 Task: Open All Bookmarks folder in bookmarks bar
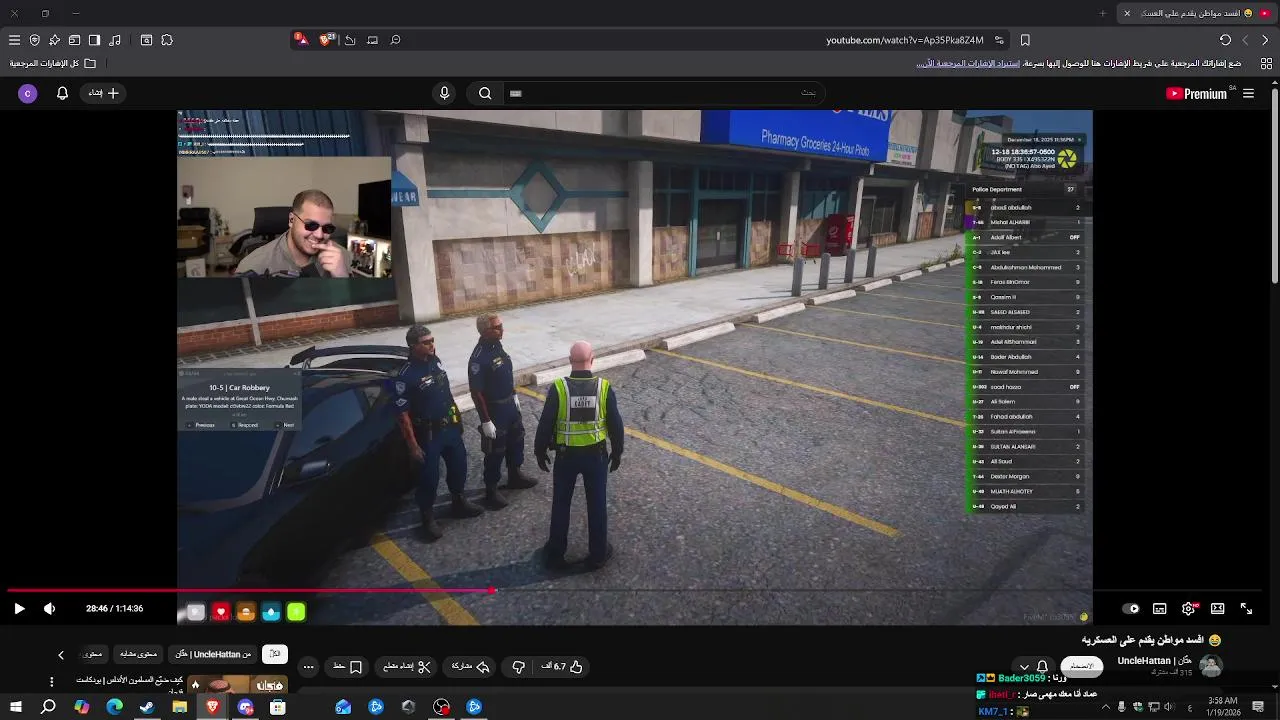tap(52, 63)
